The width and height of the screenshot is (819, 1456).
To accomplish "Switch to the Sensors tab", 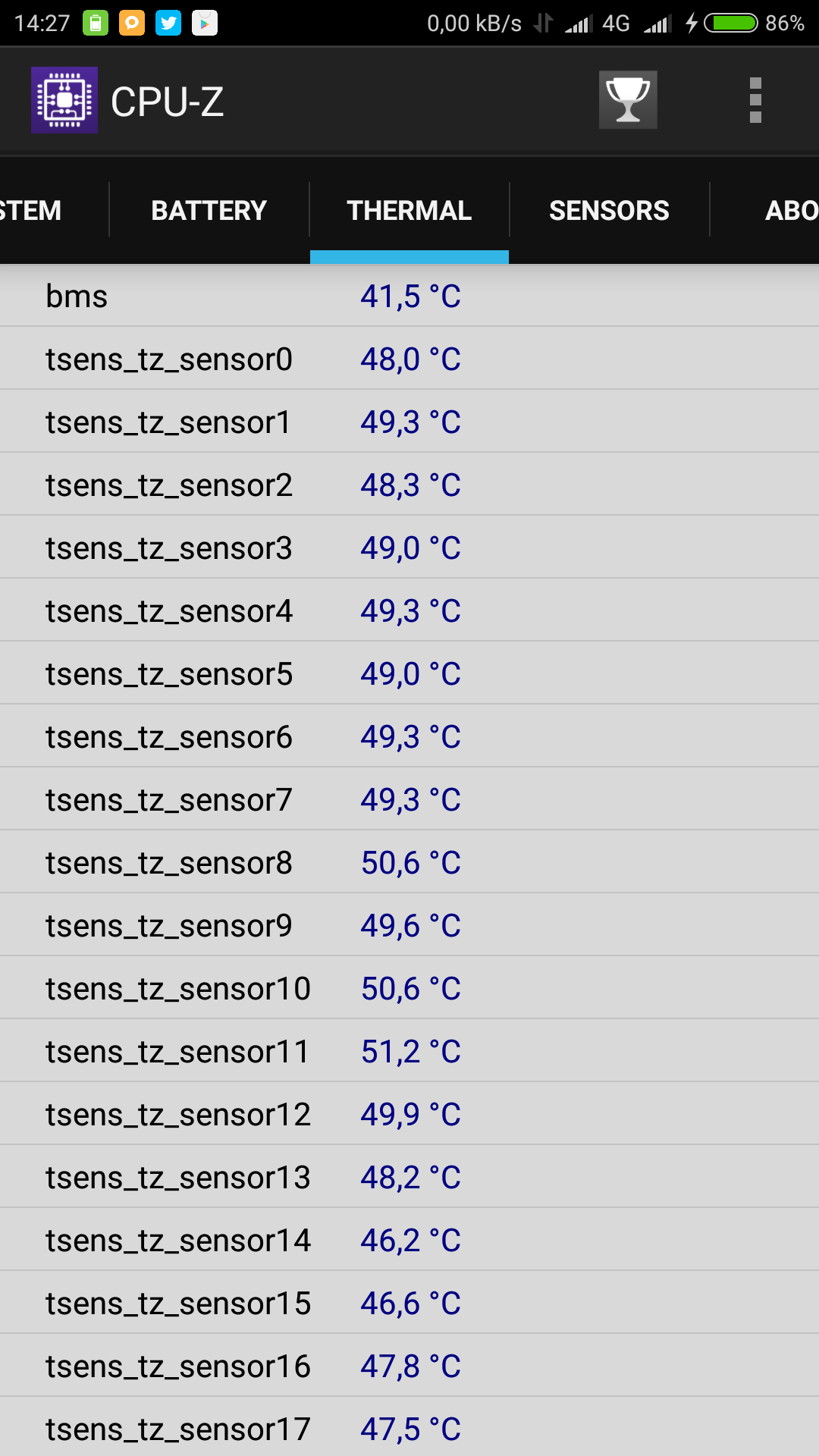I will pyautogui.click(x=609, y=210).
